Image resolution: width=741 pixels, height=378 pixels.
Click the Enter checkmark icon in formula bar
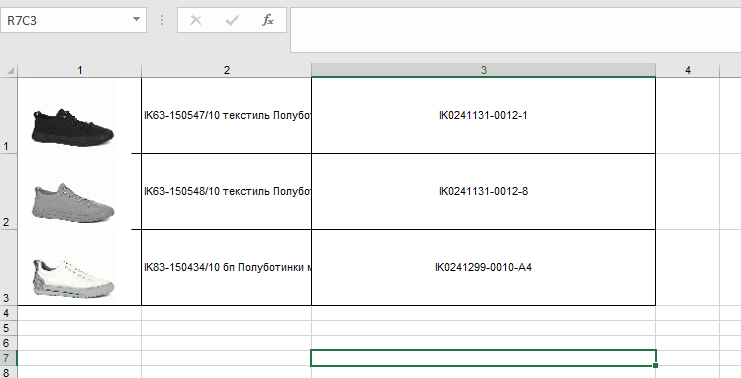tap(232, 20)
